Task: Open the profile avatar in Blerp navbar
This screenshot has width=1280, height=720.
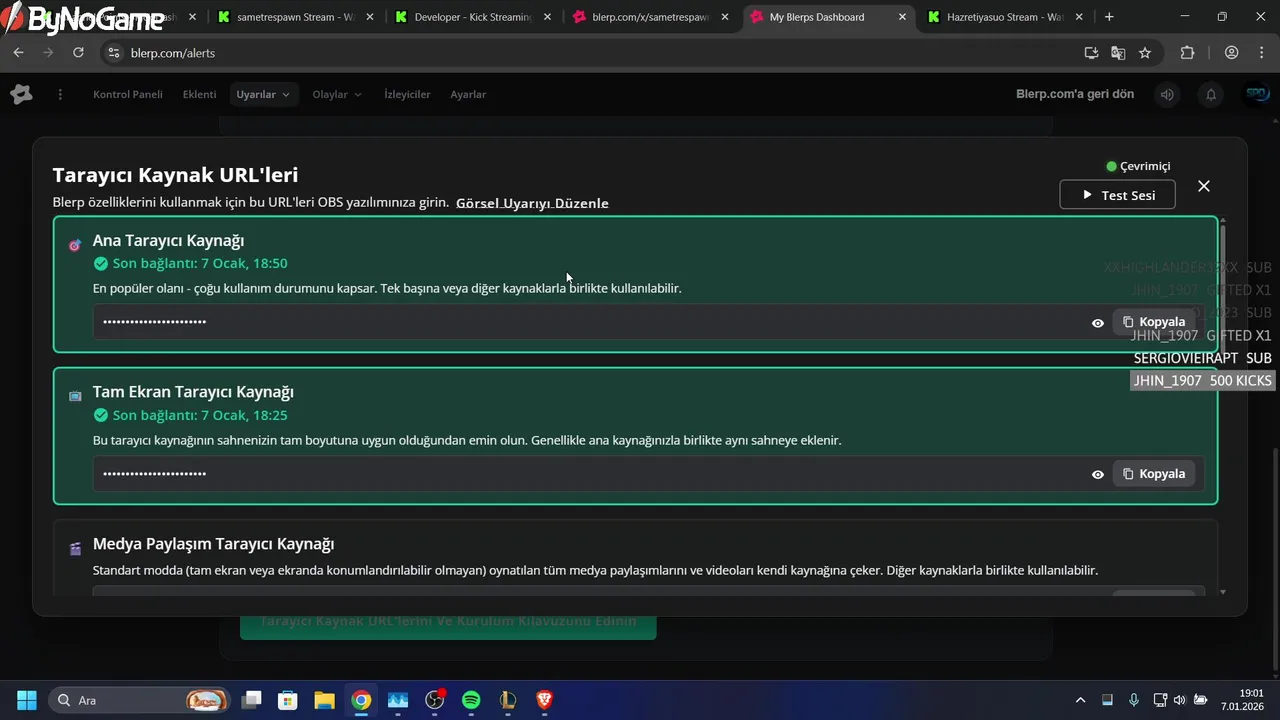Action: click(x=1256, y=94)
